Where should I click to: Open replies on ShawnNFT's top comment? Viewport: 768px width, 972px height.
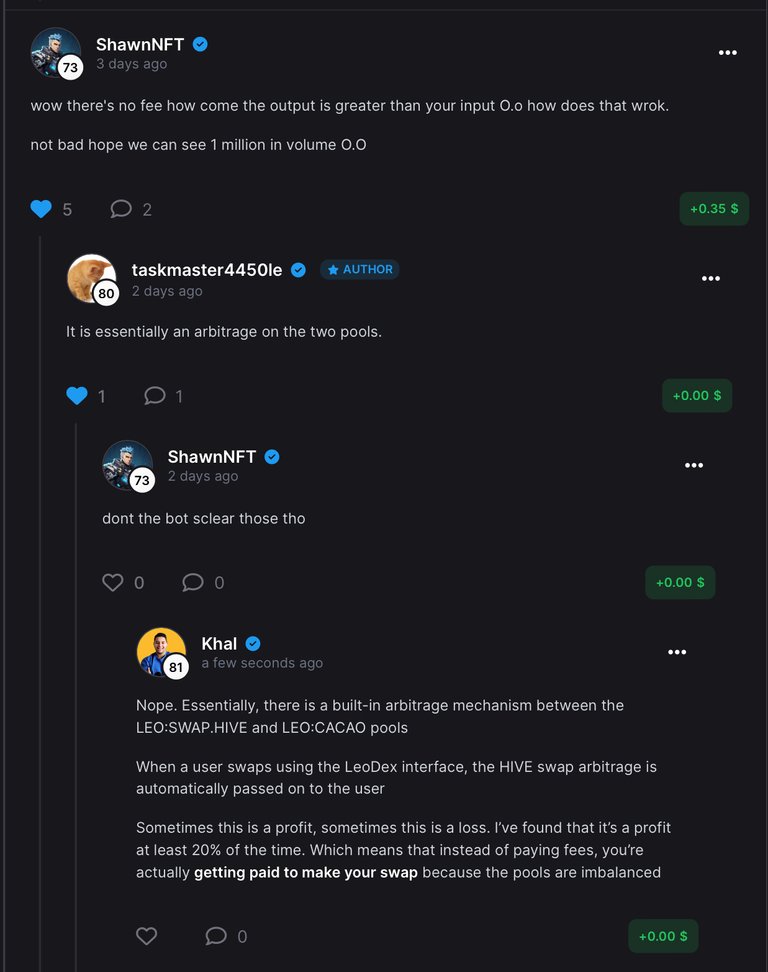pos(121,209)
